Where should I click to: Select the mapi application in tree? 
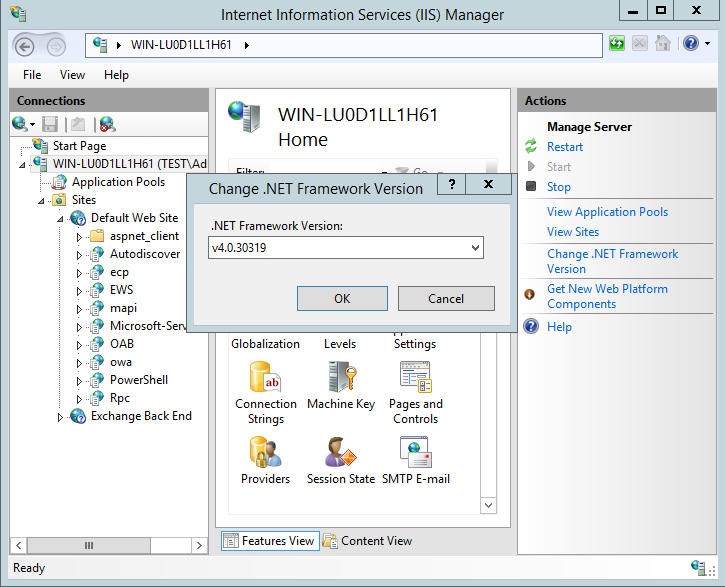coord(123,308)
